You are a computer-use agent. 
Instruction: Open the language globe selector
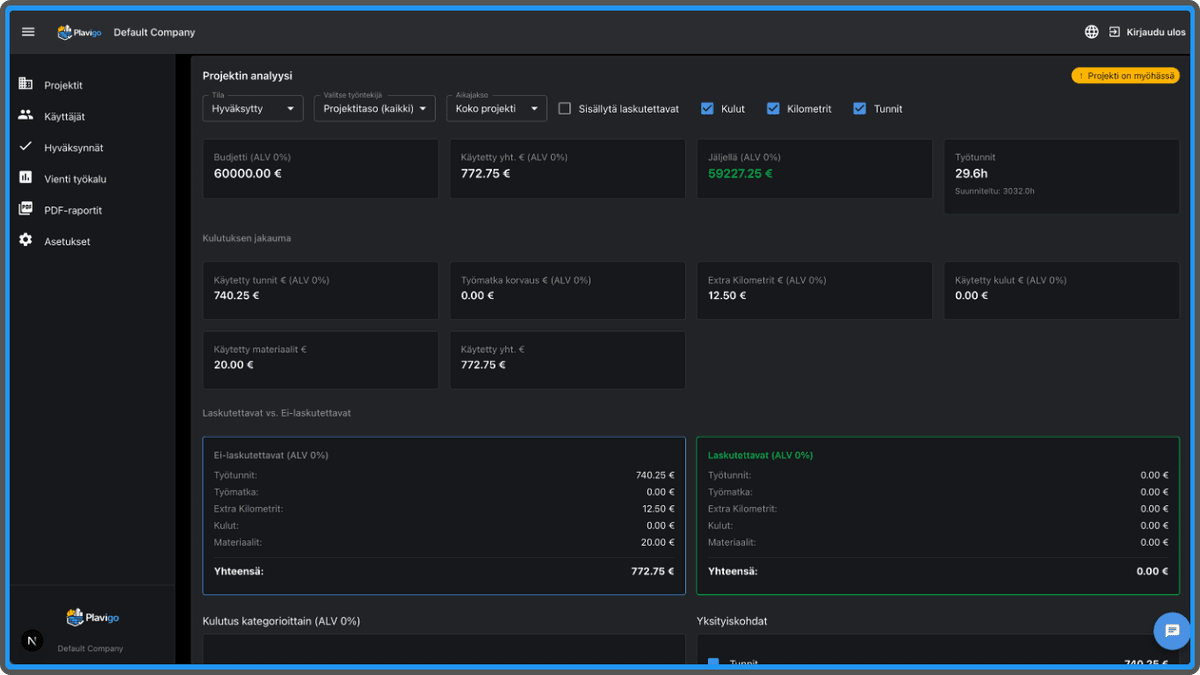pyautogui.click(x=1091, y=32)
